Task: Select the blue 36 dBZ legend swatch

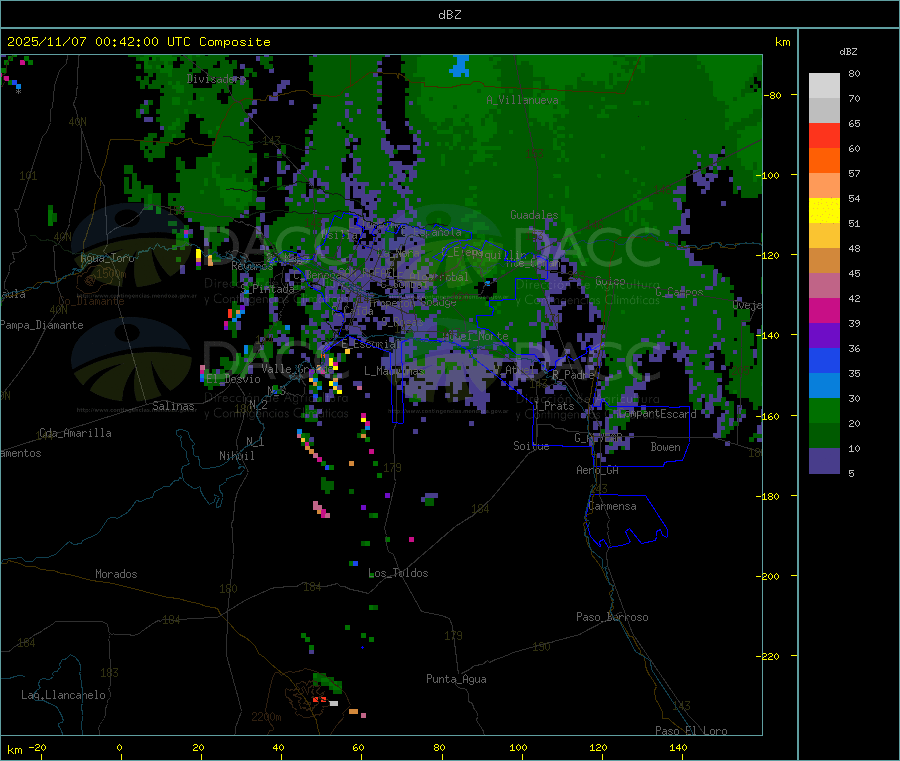Action: coord(824,360)
